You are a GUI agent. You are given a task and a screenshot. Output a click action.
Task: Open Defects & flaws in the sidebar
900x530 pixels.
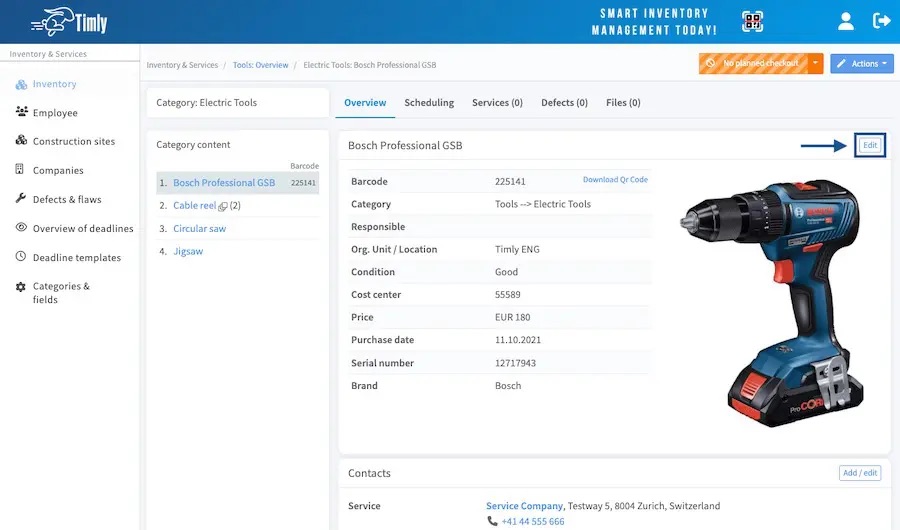pos(67,199)
